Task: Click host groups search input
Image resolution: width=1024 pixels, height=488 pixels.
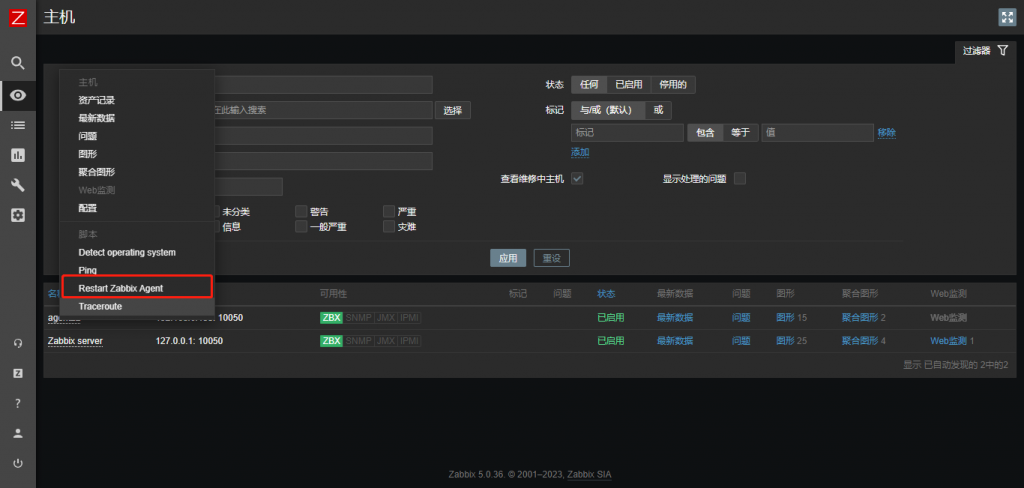Action: tap(323, 110)
